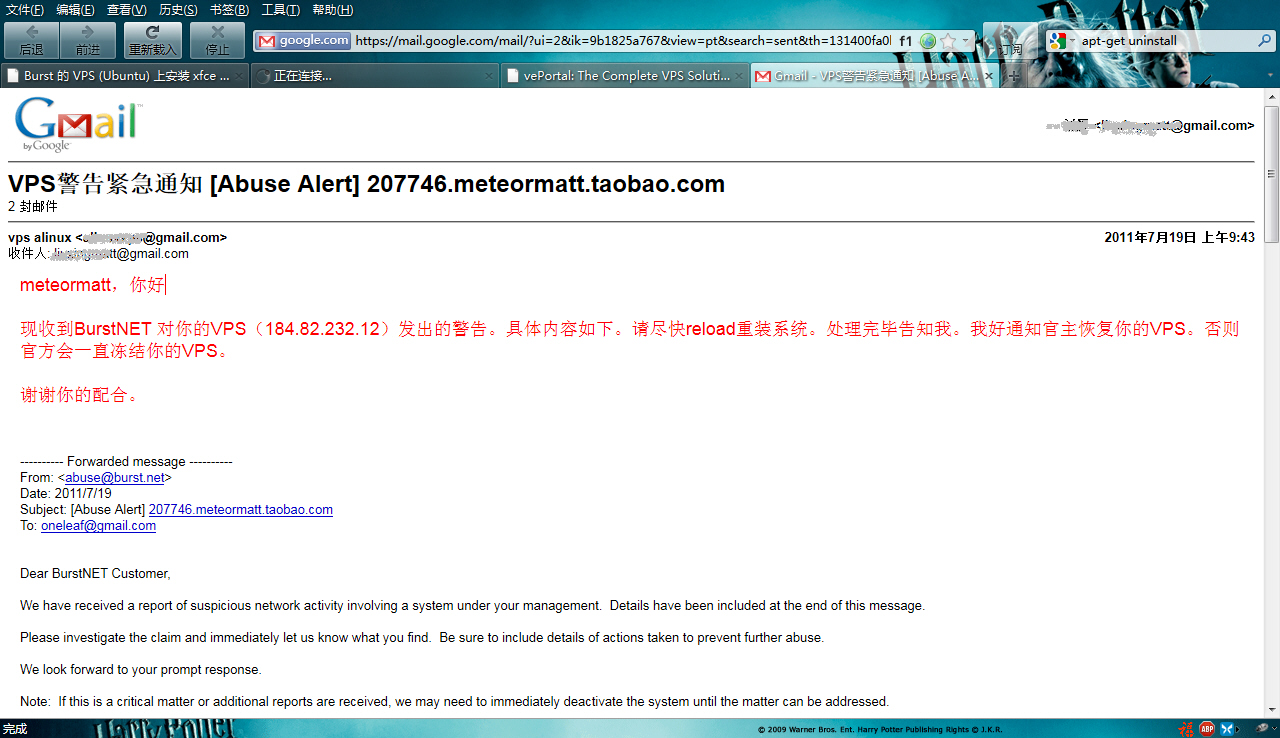
Task: Stop loading with the 停止 button
Action: point(217,41)
